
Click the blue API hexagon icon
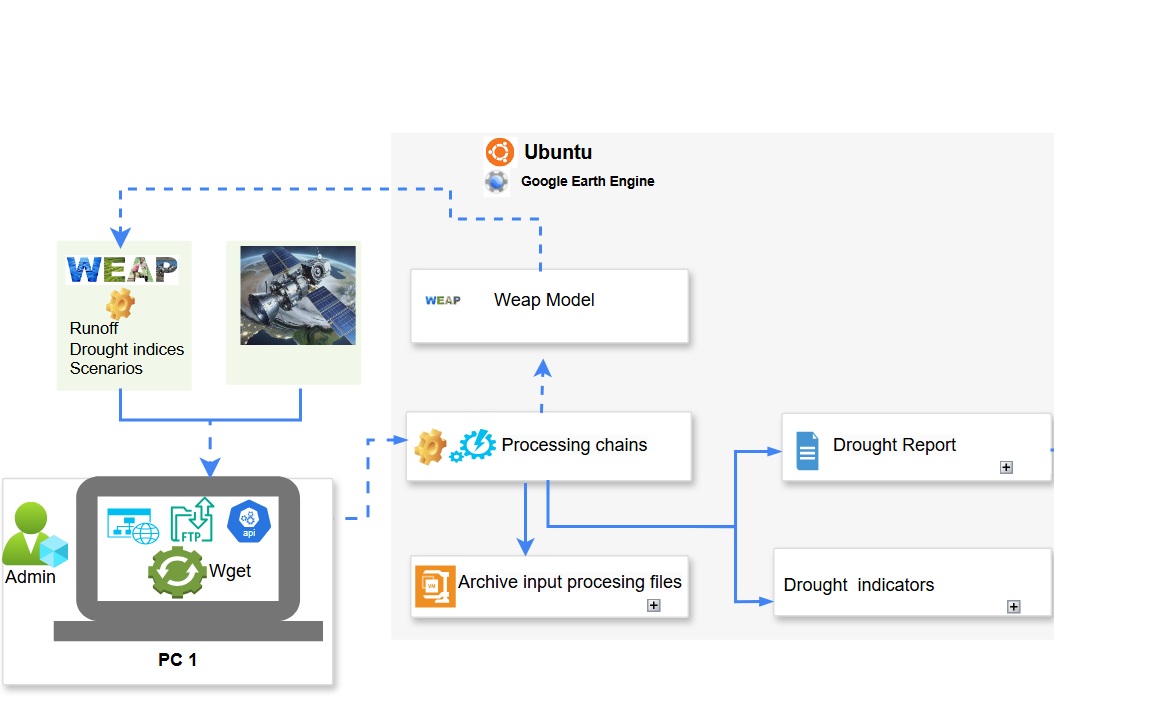coord(250,520)
